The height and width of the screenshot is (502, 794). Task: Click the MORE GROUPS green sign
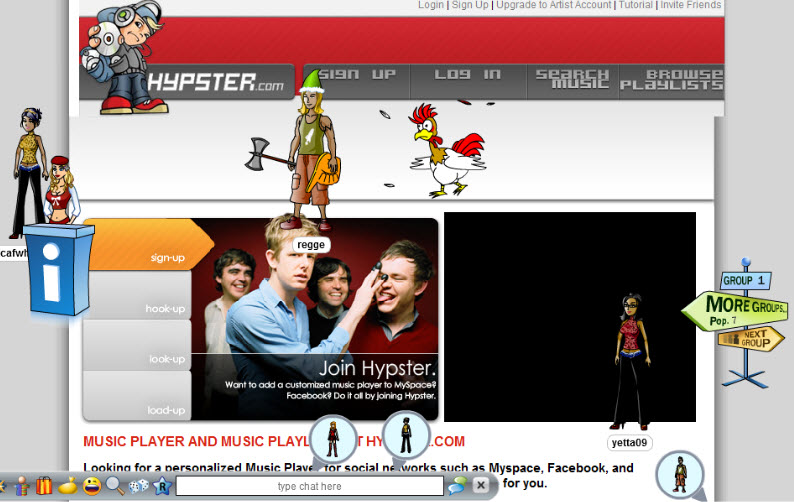tap(735, 311)
